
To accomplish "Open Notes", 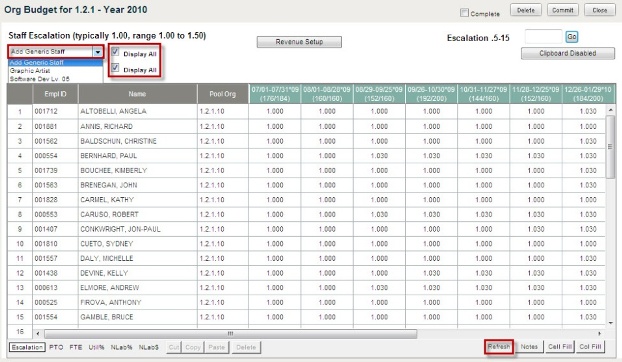I will [529, 347].
